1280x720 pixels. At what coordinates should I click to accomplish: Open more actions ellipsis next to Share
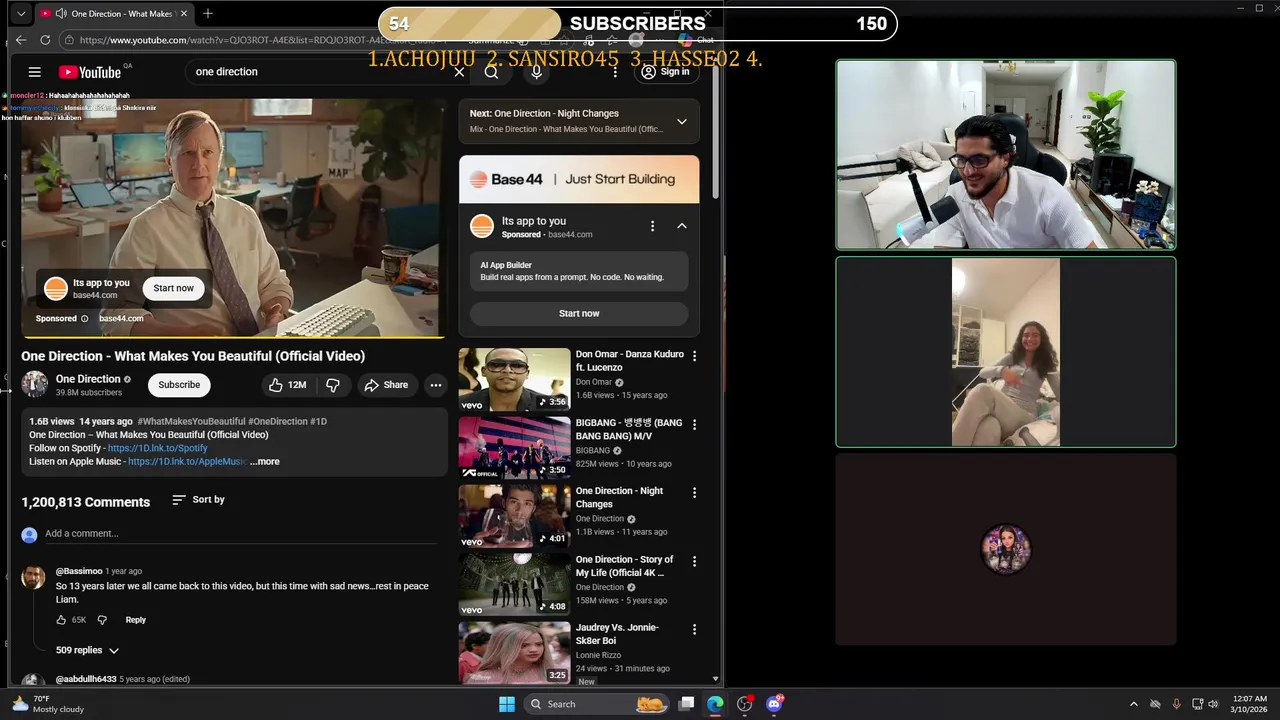click(435, 385)
